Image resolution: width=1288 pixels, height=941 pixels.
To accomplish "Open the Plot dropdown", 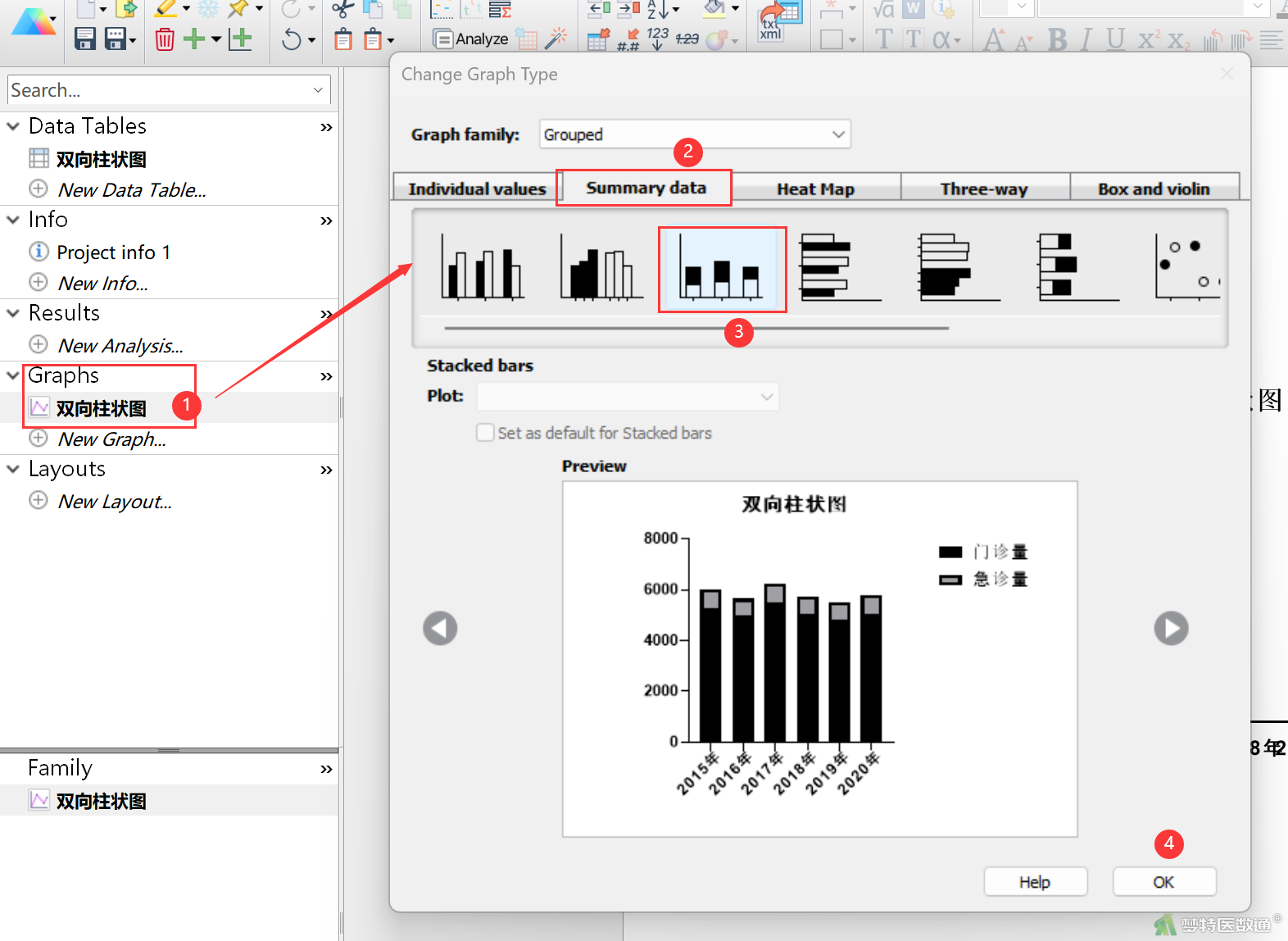I will [628, 397].
